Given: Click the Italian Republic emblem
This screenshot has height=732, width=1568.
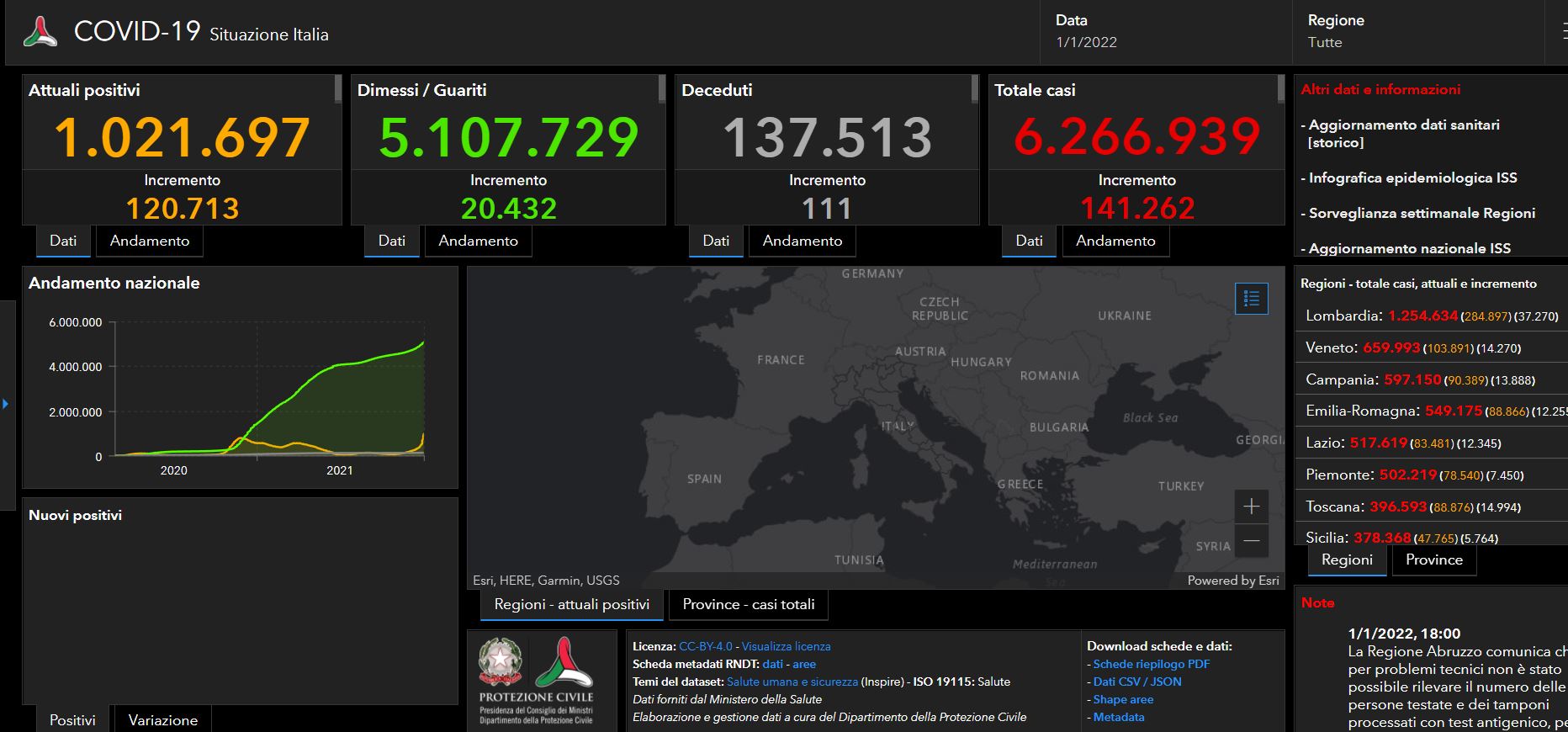Looking at the screenshot, I should (x=500, y=661).
